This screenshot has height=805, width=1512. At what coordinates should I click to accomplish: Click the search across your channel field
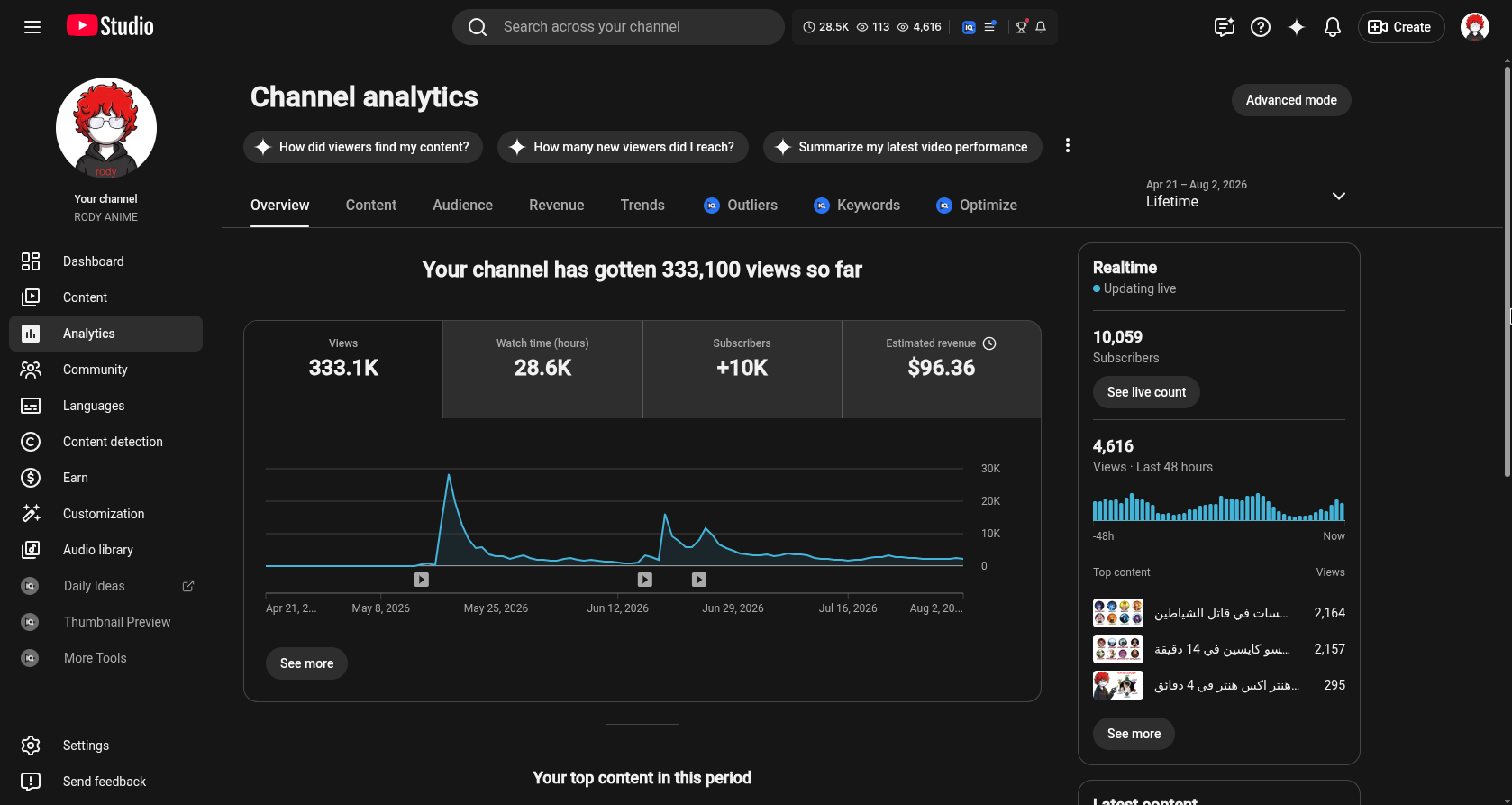click(618, 27)
